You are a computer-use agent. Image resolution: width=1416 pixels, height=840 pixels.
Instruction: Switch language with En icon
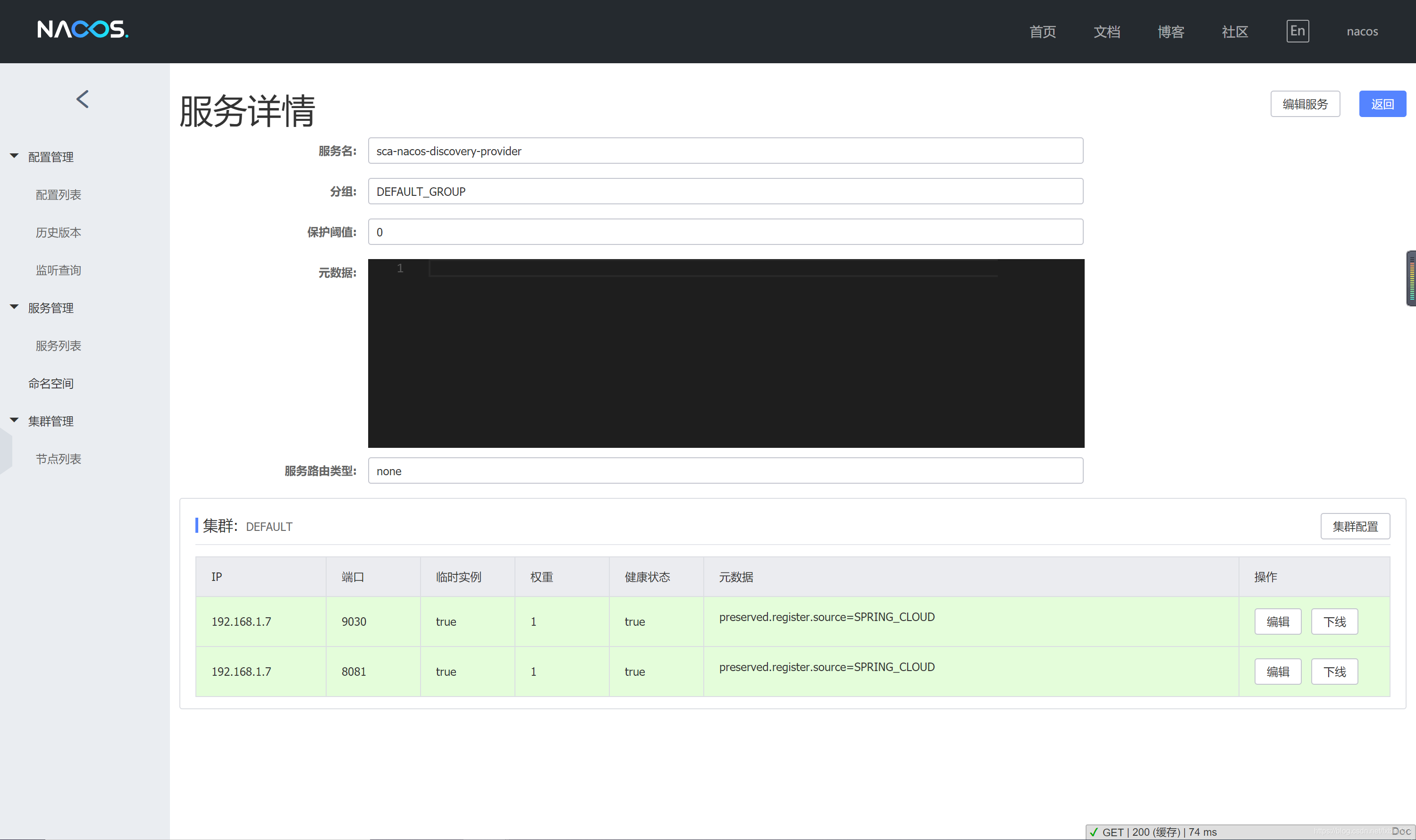1297,31
